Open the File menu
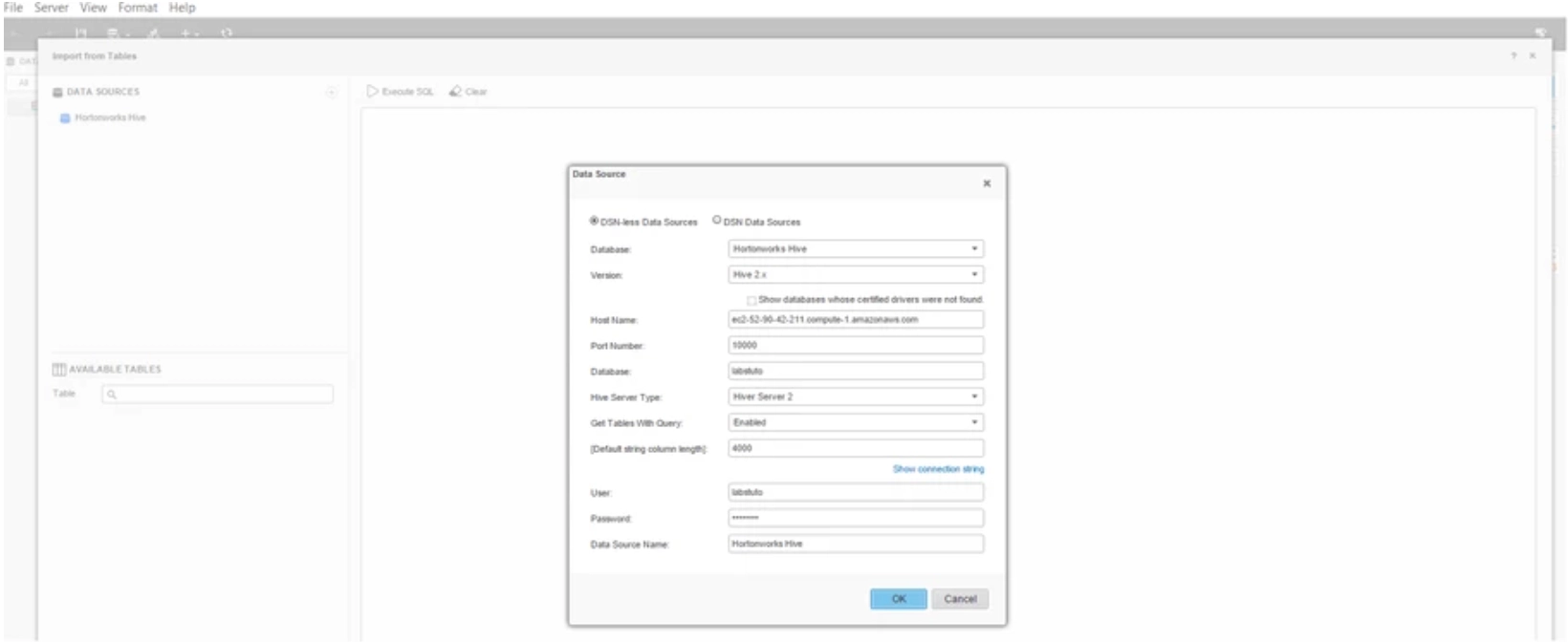 point(13,8)
